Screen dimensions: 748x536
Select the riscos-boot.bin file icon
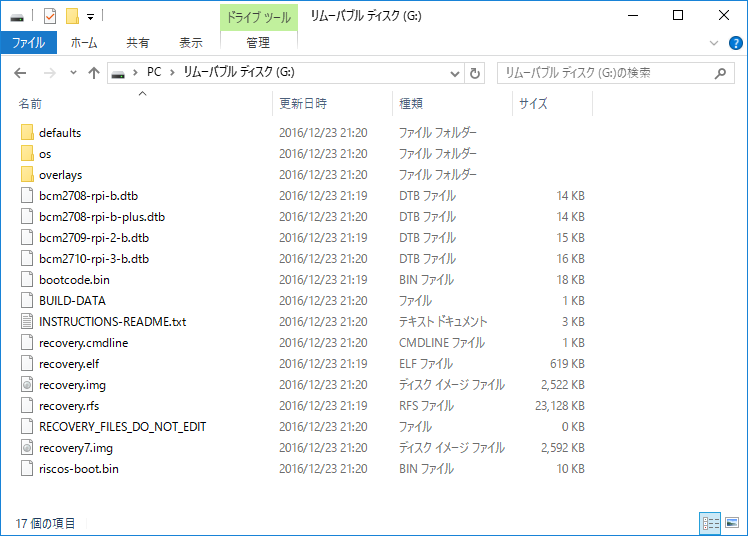click(27, 468)
